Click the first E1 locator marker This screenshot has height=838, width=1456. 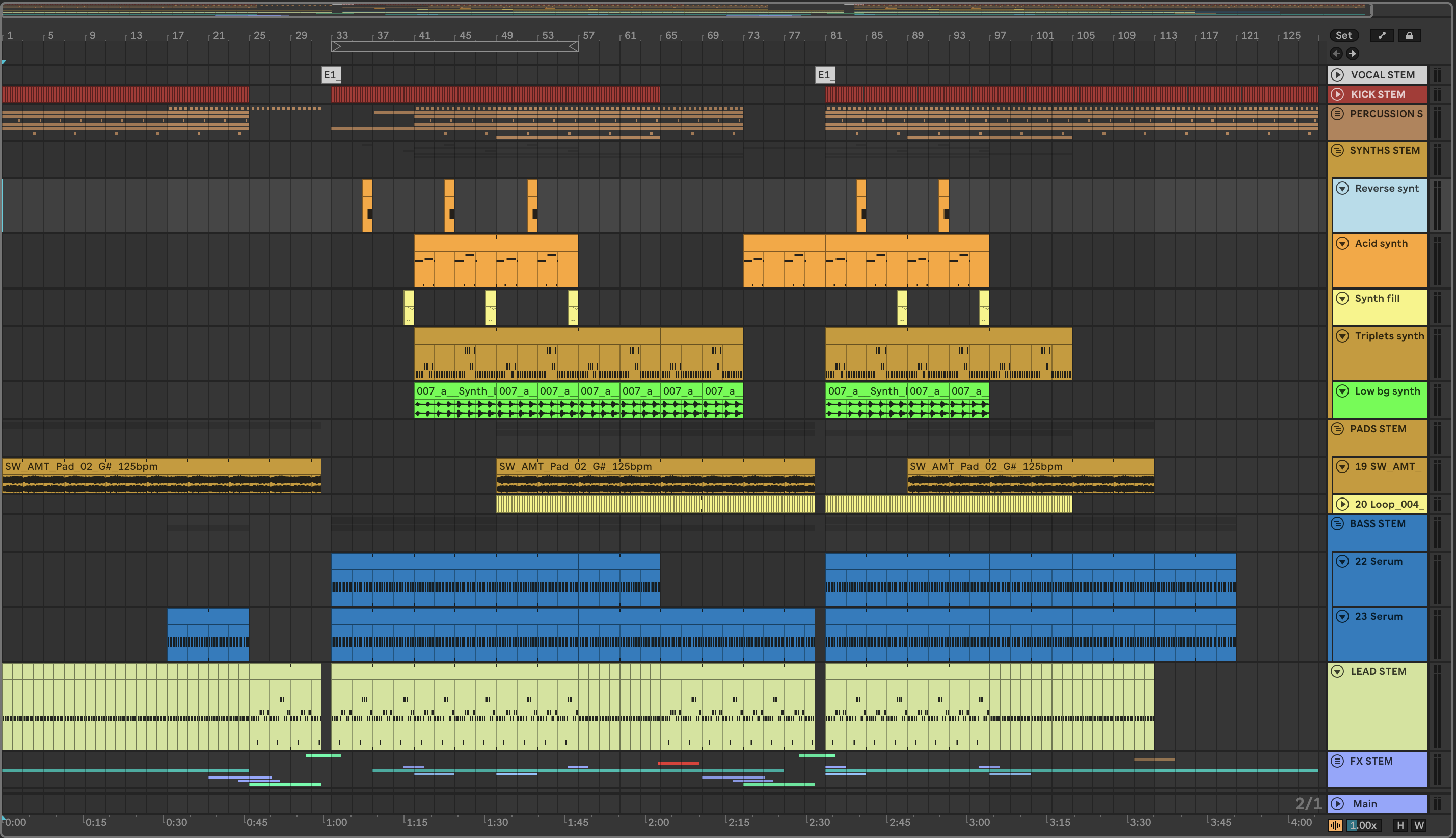331,75
